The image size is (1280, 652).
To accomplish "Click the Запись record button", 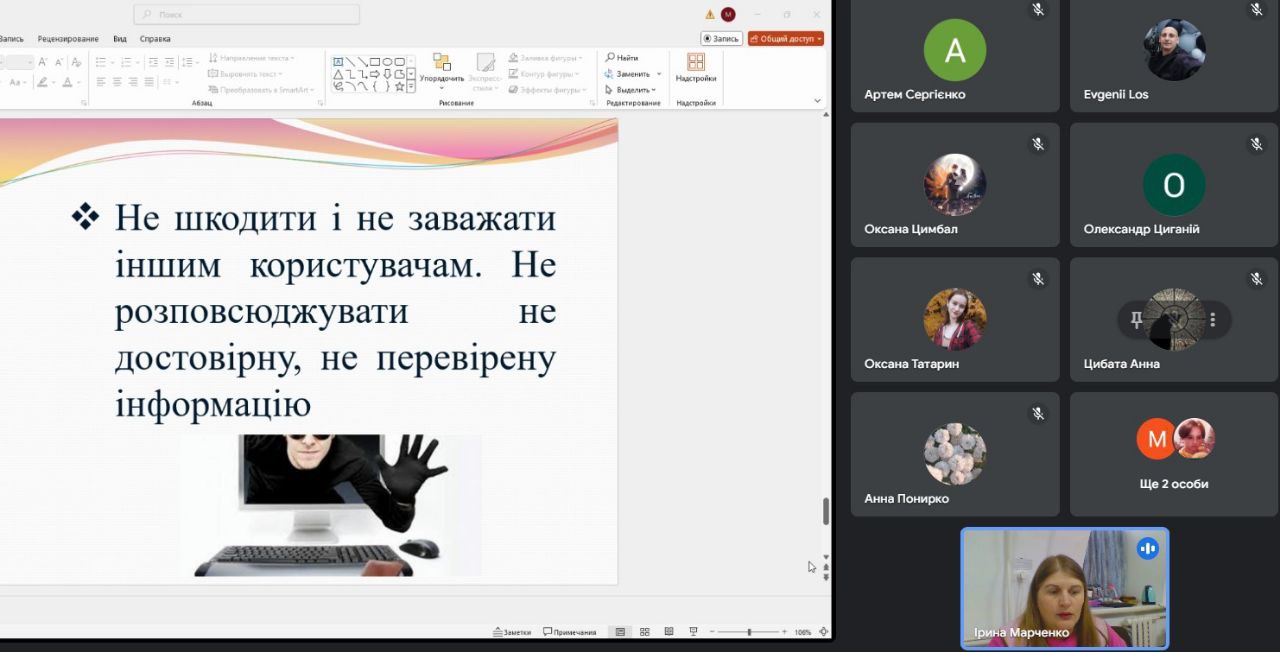I will (x=721, y=39).
